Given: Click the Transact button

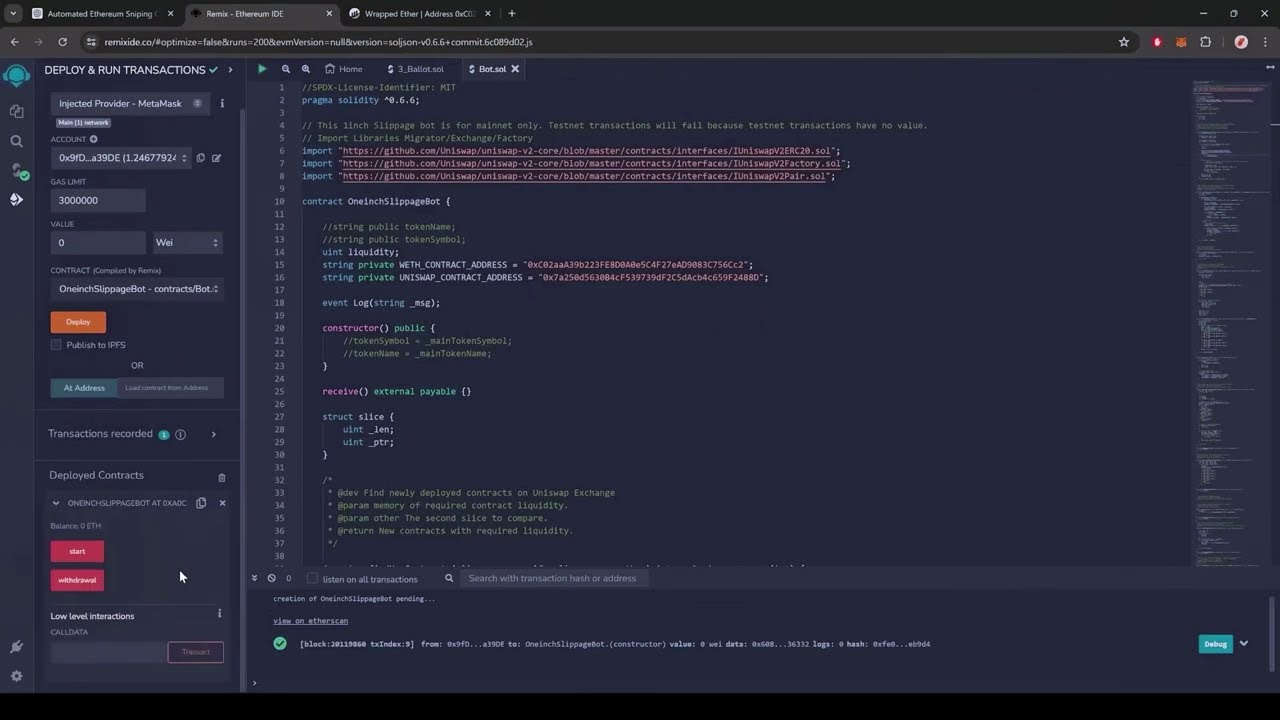Looking at the screenshot, I should tap(196, 652).
